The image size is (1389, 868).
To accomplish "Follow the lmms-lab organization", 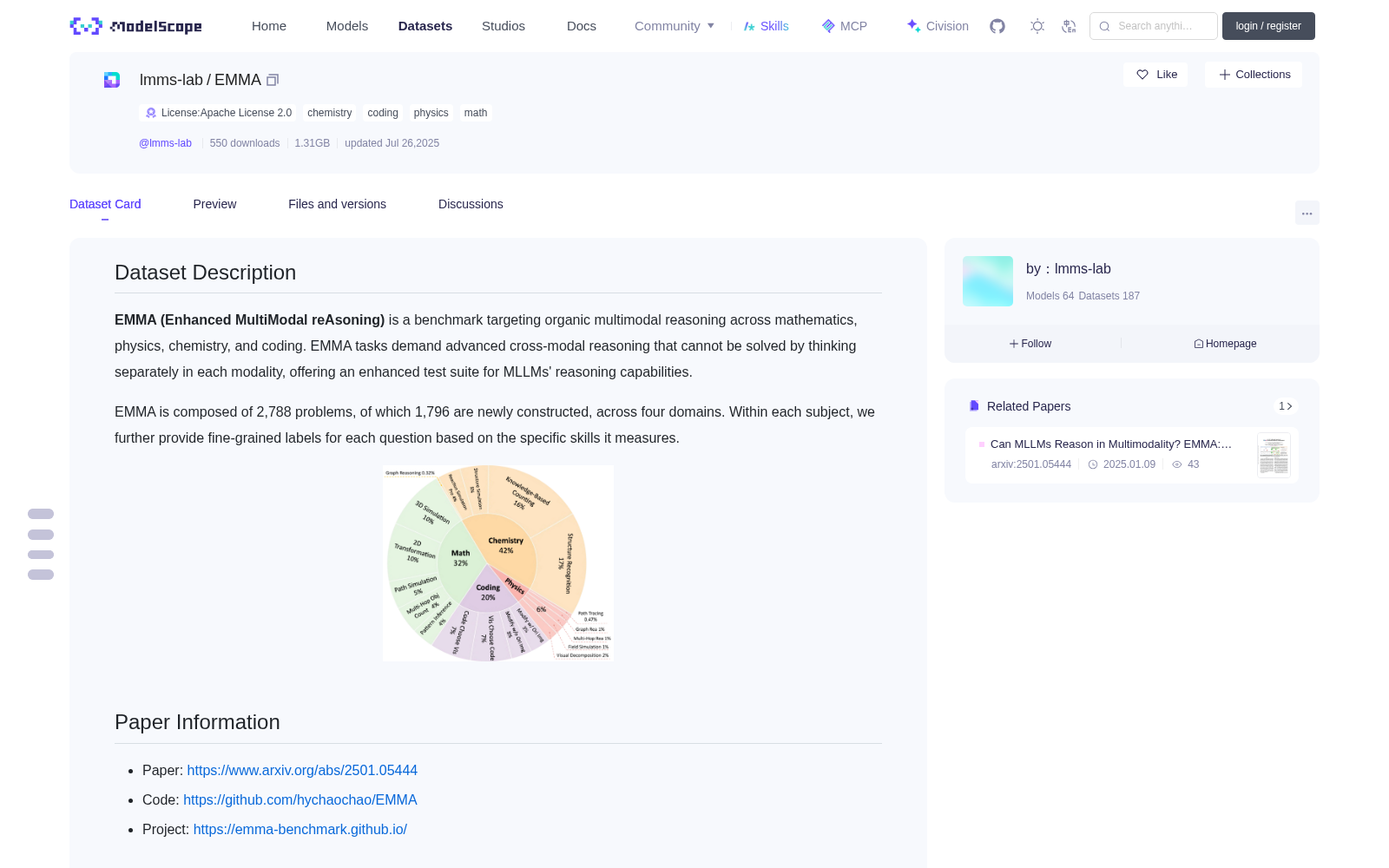I will 1030,344.
